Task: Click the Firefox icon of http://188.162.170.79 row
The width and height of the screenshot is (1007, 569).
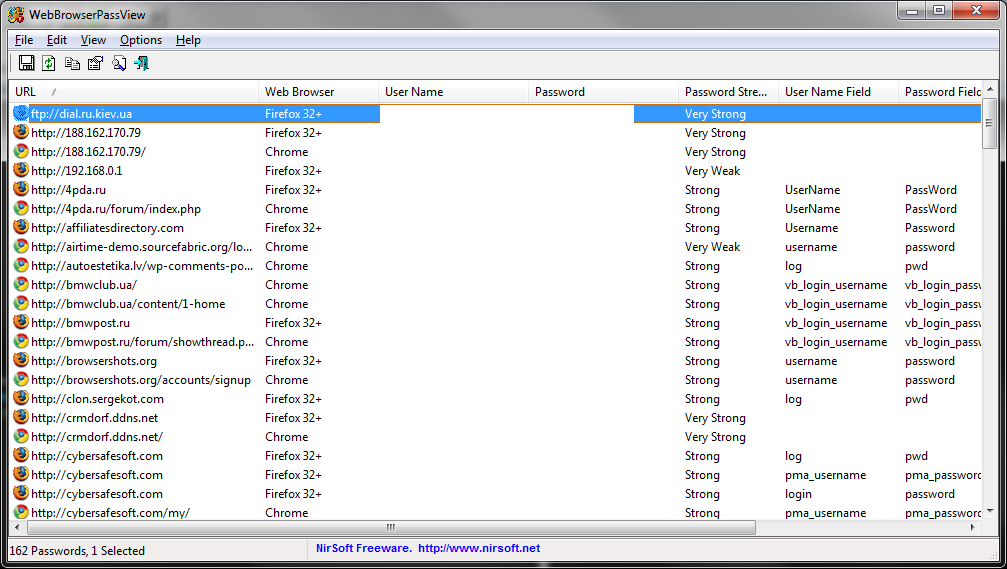Action: [x=21, y=132]
